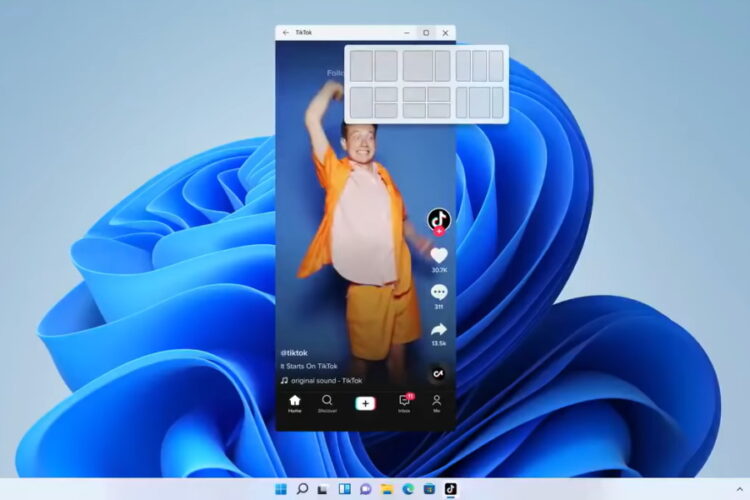Click the TikTok icon in the taskbar
Image resolution: width=750 pixels, height=500 pixels.
(451, 489)
